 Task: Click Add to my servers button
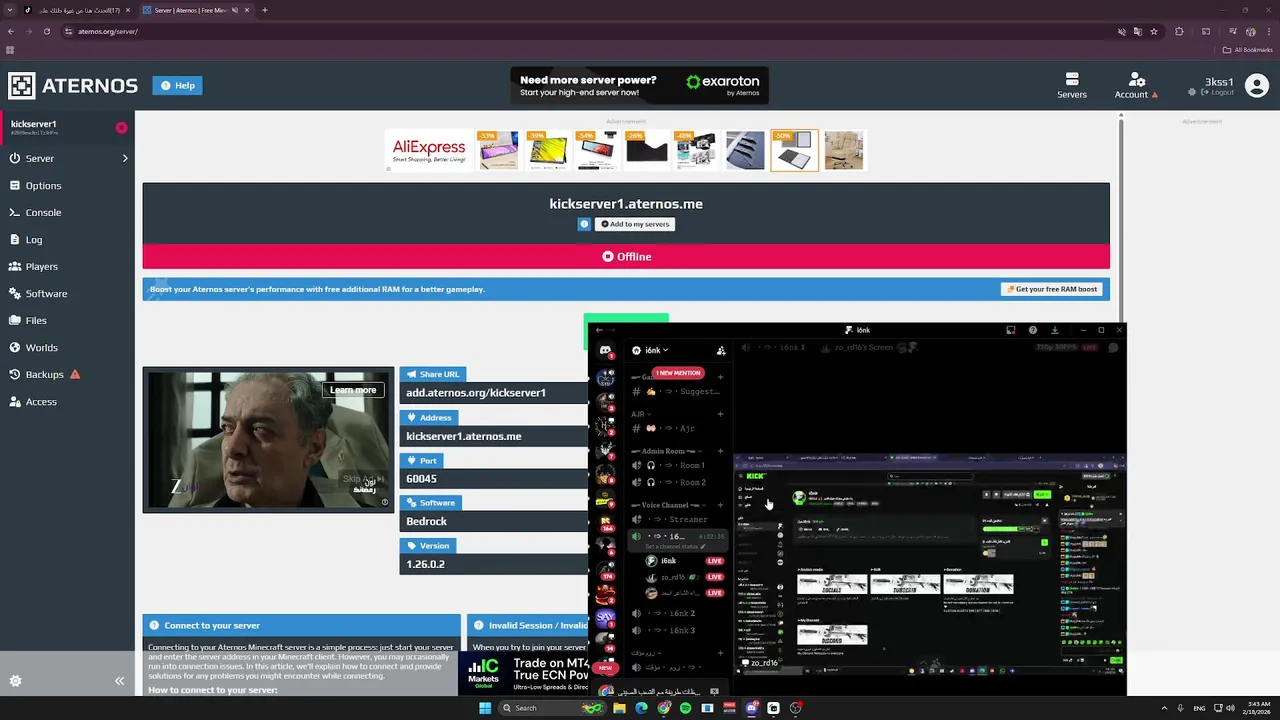coord(634,224)
